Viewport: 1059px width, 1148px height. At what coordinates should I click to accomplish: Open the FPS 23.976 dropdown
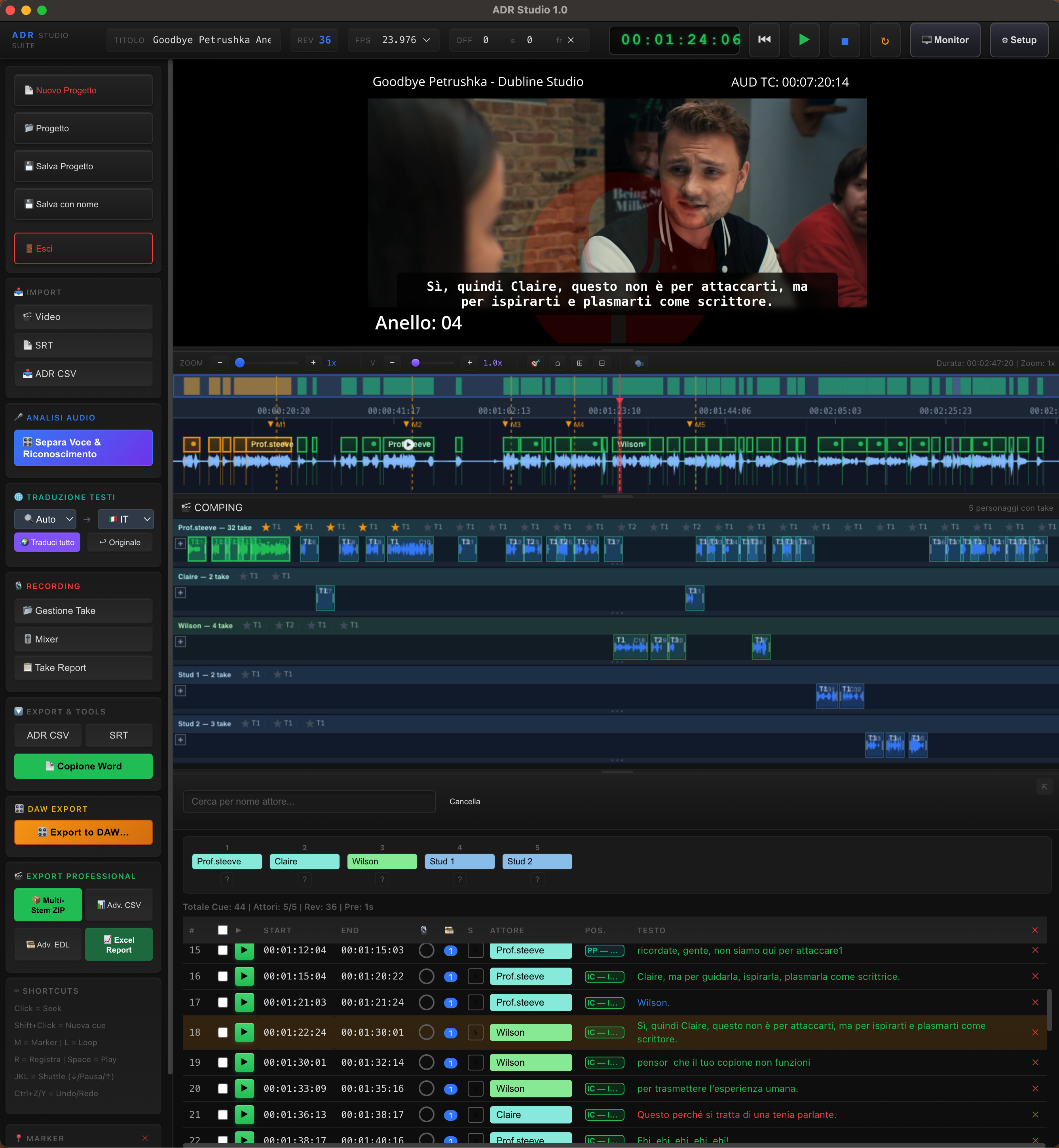point(406,40)
